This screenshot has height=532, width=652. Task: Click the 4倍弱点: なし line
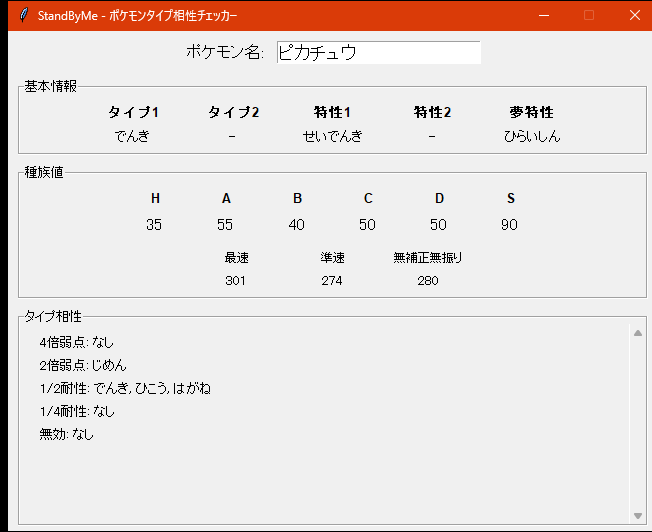click(x=77, y=342)
